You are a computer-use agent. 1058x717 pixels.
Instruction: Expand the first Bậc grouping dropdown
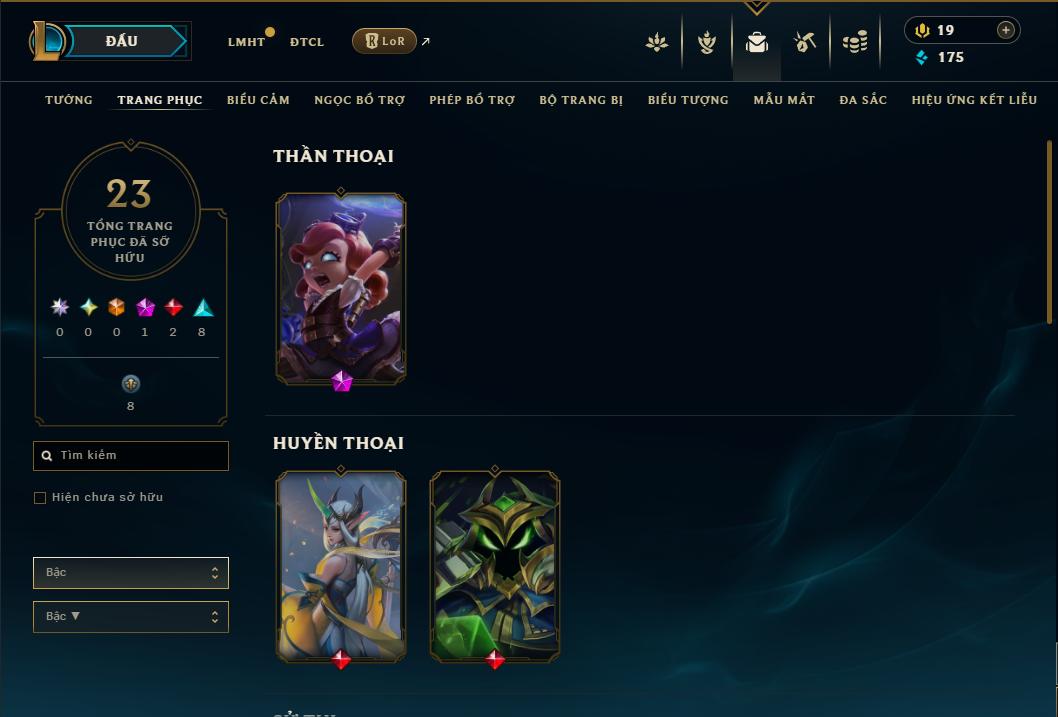pyautogui.click(x=131, y=573)
